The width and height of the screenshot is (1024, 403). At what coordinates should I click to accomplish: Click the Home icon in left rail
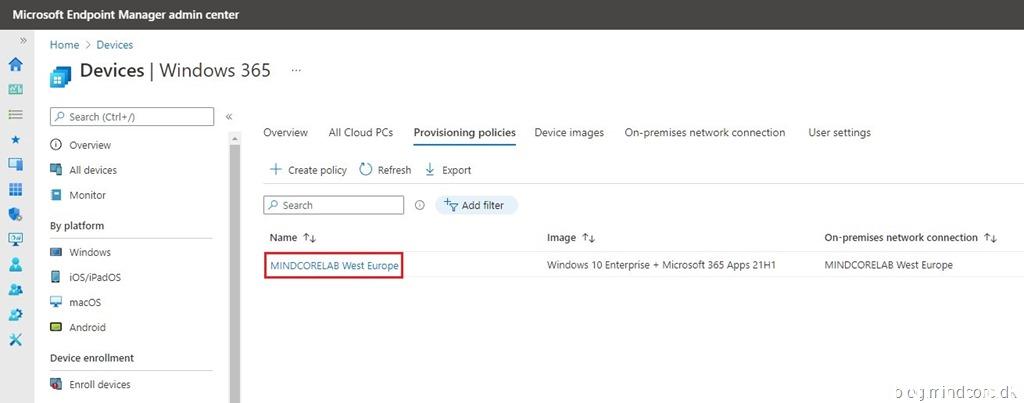[x=15, y=65]
